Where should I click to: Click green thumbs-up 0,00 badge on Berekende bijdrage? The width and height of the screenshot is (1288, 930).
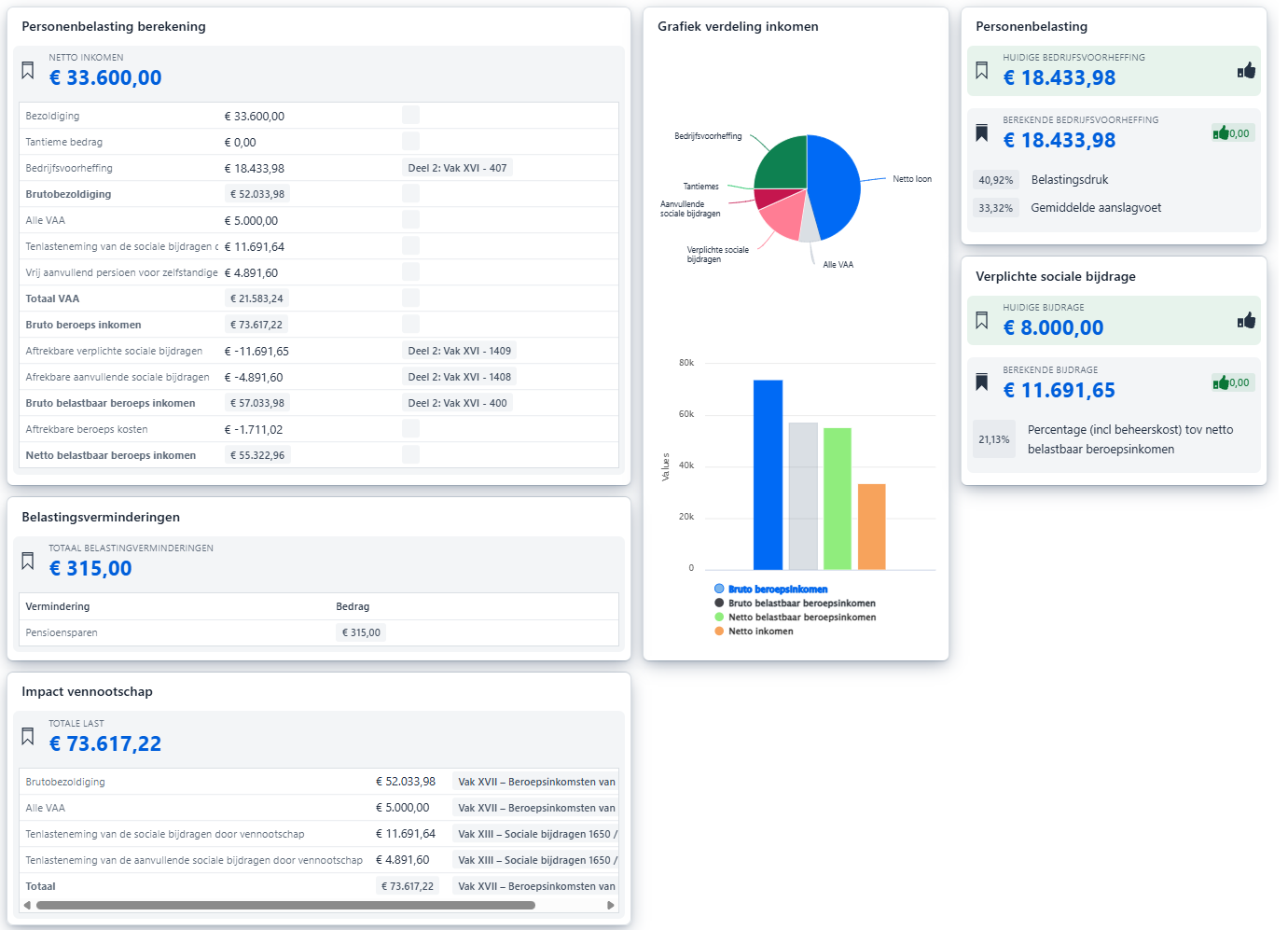[x=1232, y=382]
